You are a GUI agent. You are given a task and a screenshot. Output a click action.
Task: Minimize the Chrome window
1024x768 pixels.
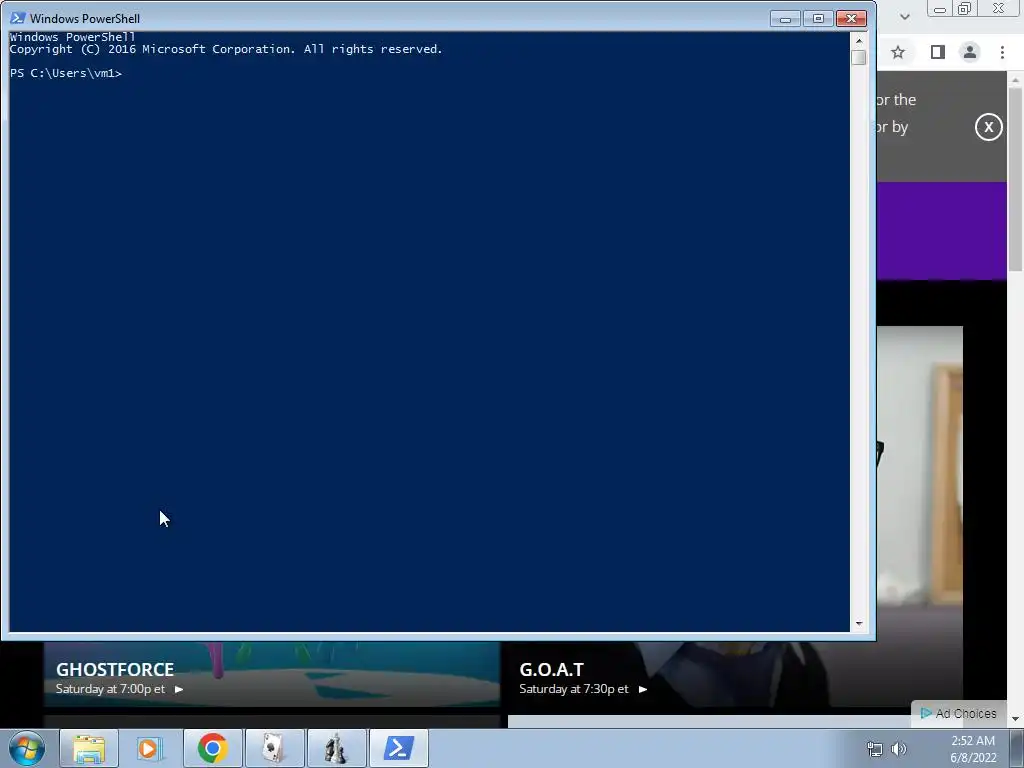940,8
